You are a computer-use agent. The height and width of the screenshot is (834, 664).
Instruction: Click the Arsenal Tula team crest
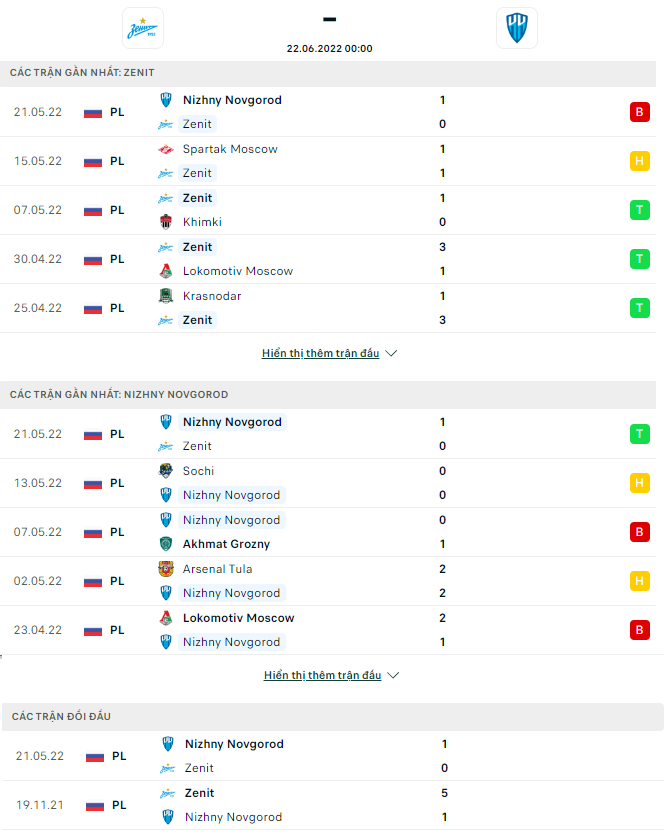[166, 569]
